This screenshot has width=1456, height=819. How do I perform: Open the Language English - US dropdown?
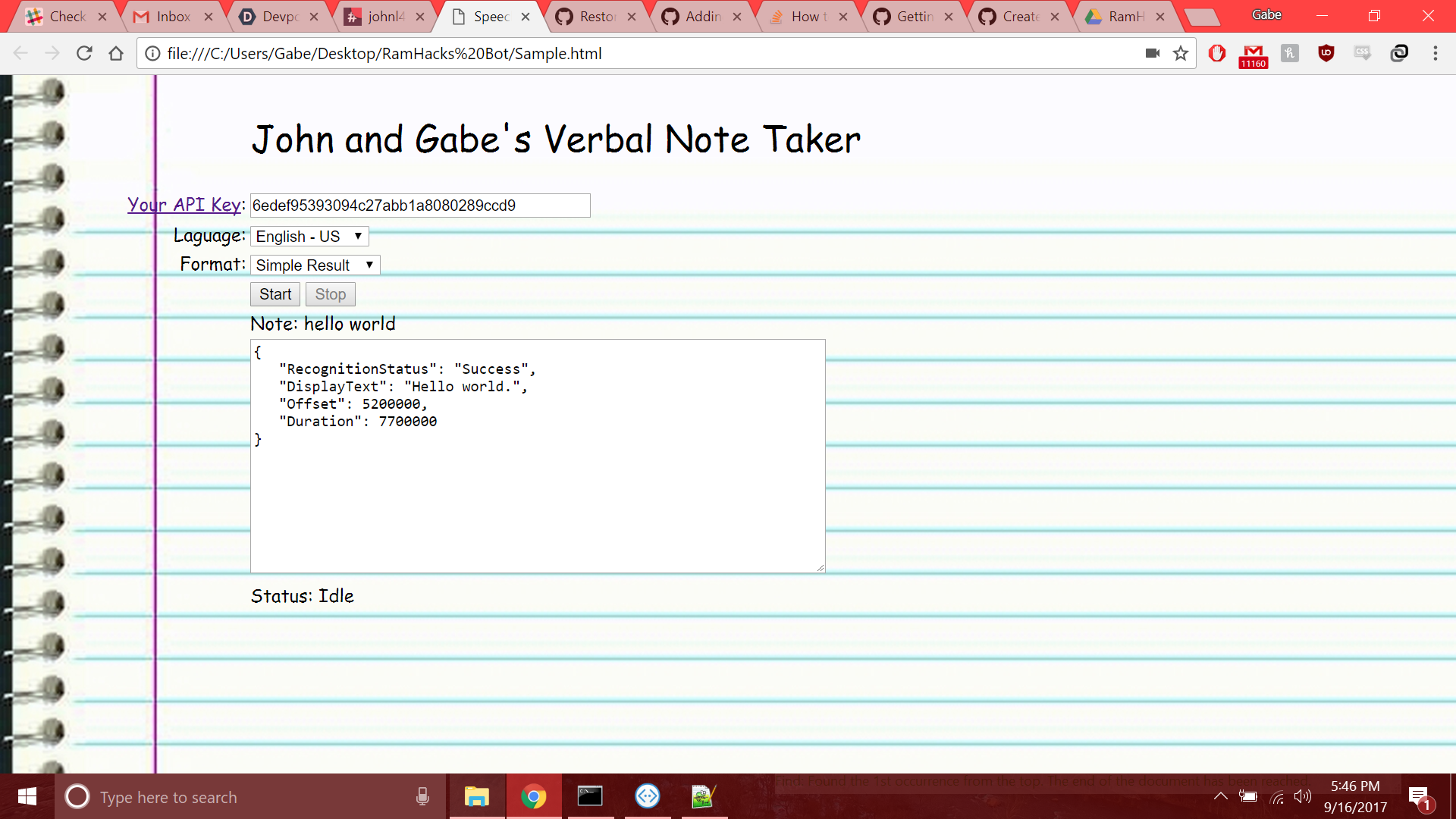[x=309, y=237]
